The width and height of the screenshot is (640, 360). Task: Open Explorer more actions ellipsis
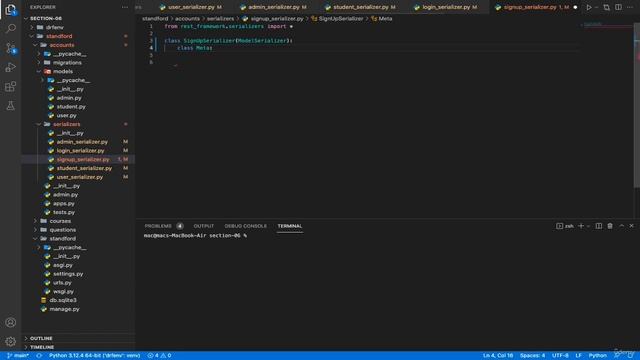[124, 7]
